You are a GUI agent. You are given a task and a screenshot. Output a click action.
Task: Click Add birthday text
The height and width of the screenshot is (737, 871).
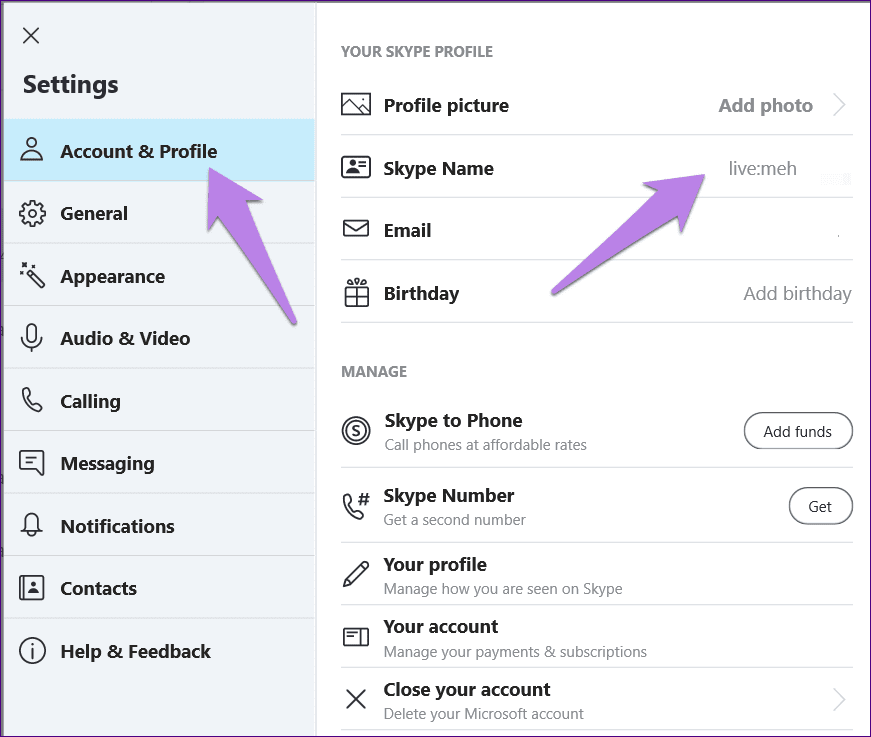click(797, 294)
